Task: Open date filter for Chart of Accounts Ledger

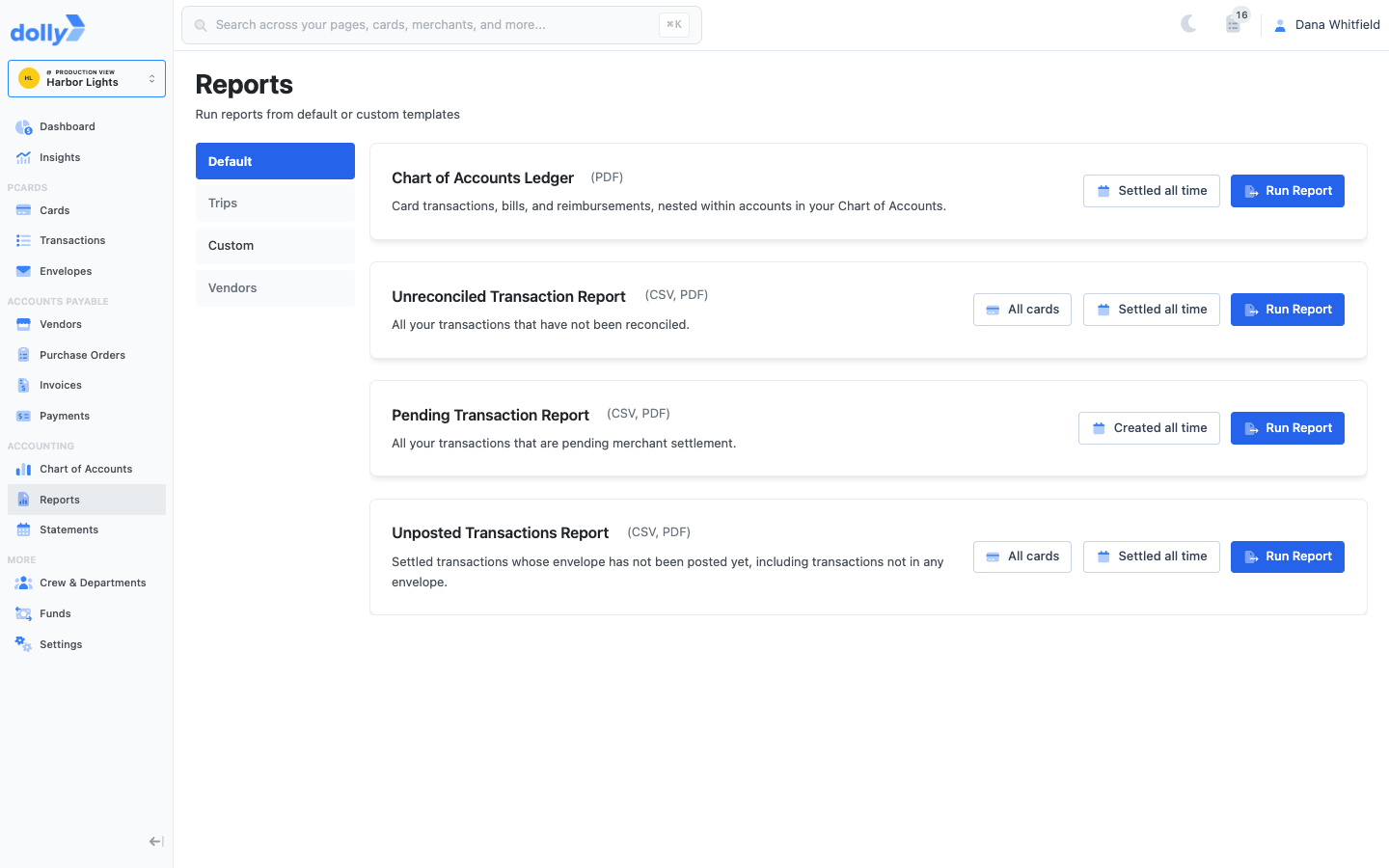Action: [1152, 191]
